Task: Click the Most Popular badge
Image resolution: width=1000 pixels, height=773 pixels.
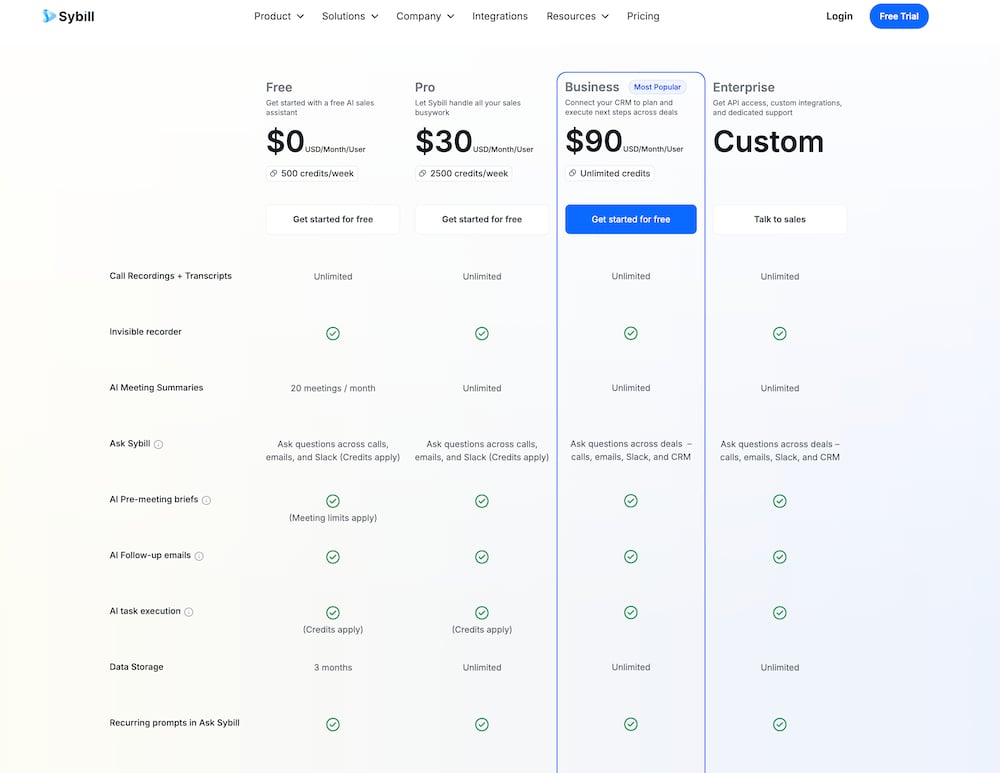Action: [x=657, y=87]
